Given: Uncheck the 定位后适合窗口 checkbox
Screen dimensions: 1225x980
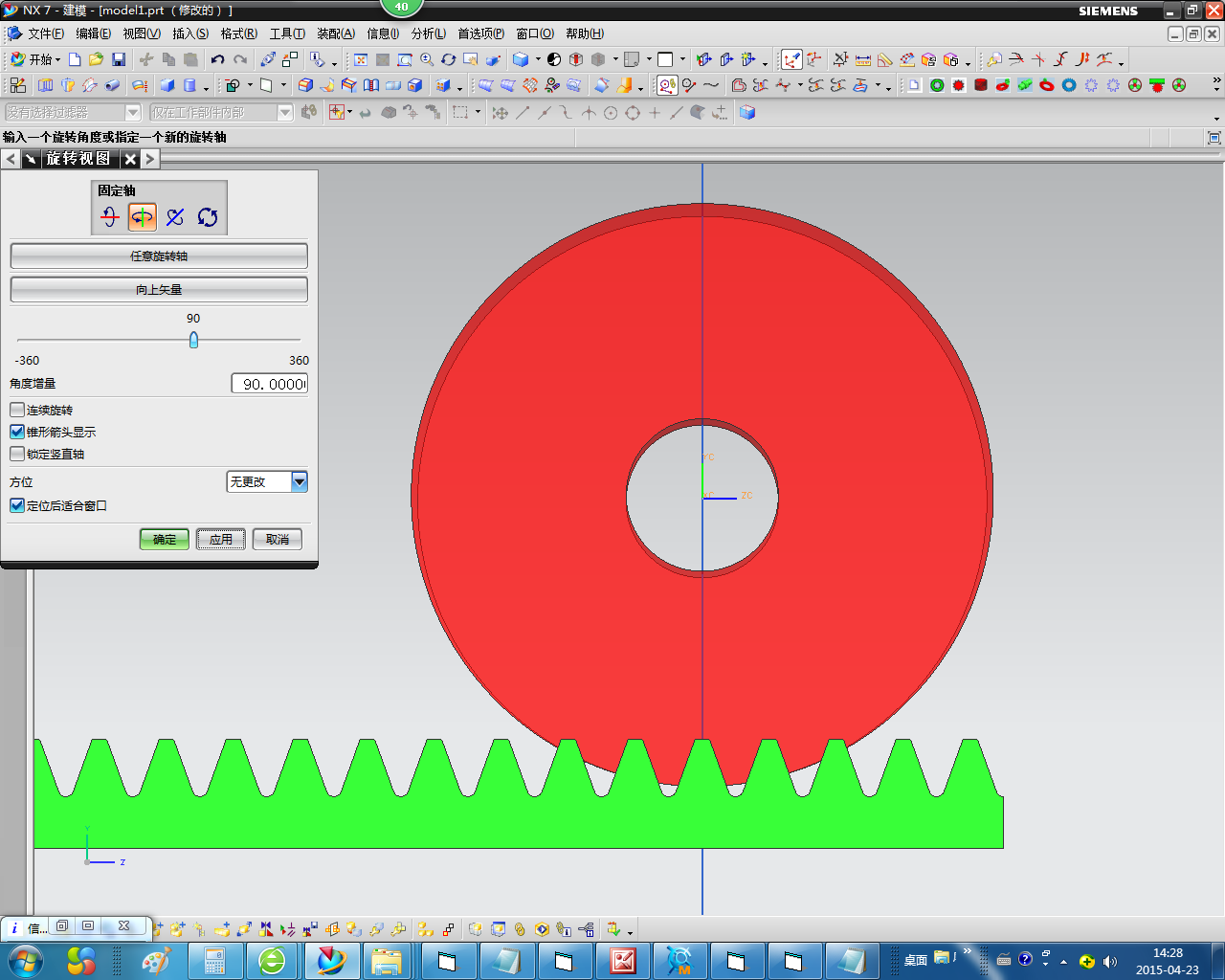Looking at the screenshot, I should click(17, 505).
